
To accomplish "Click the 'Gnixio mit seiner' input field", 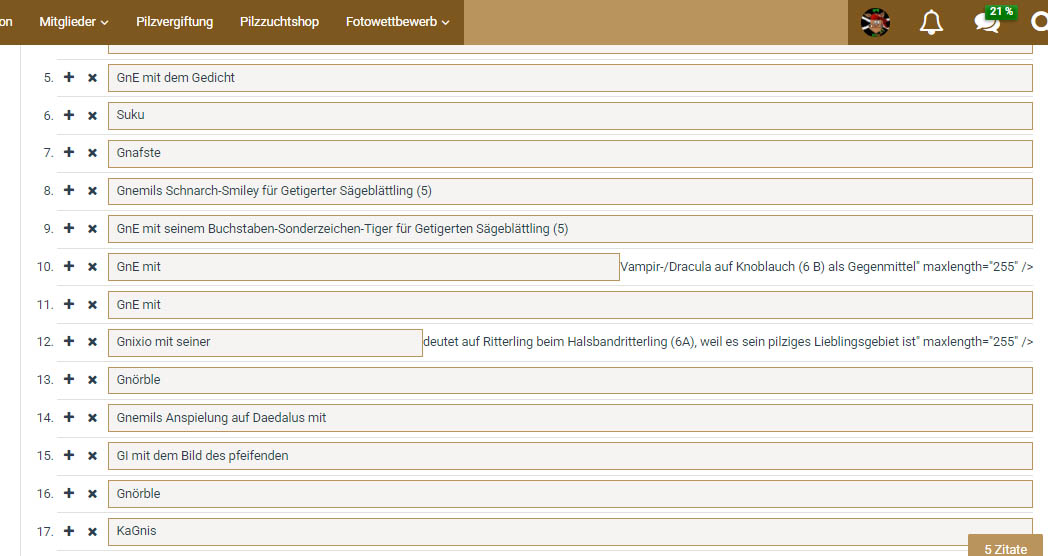I will 265,342.
